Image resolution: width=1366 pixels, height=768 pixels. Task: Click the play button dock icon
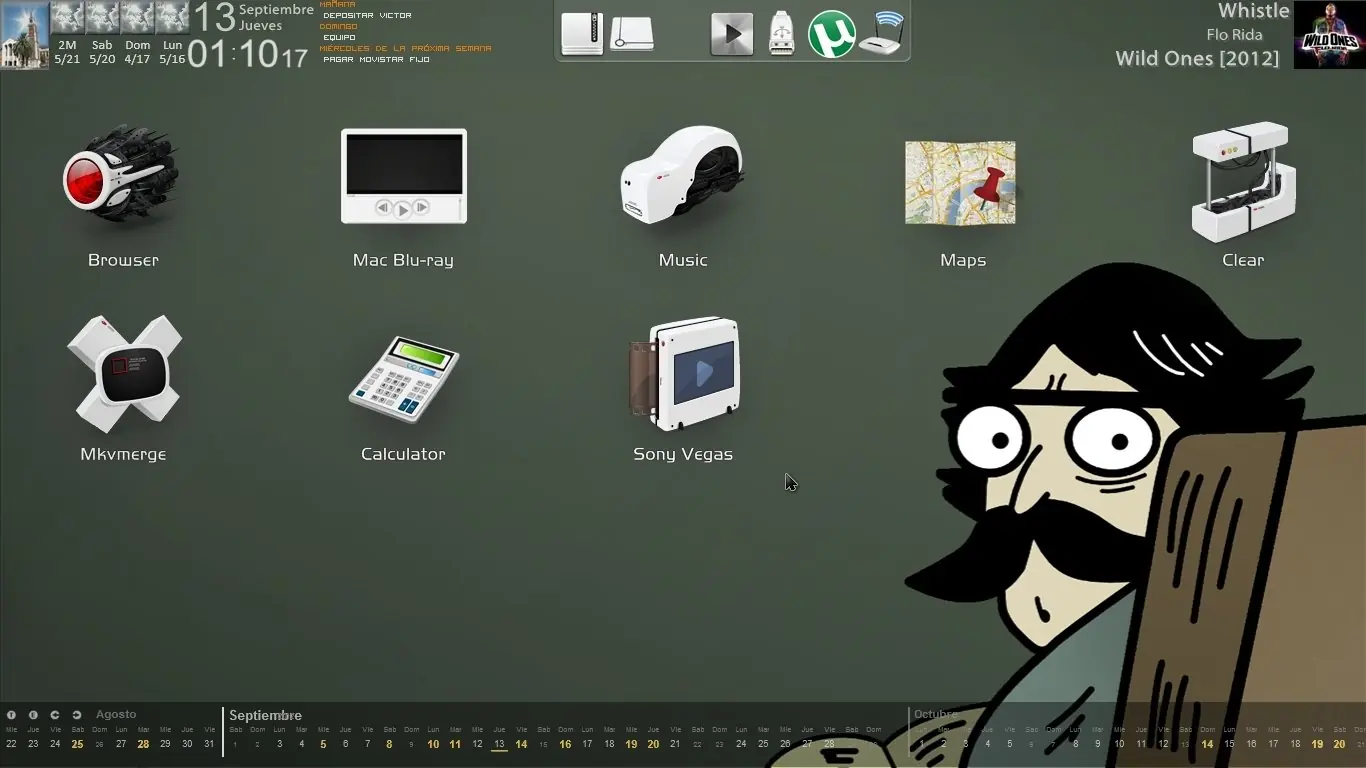coord(732,34)
